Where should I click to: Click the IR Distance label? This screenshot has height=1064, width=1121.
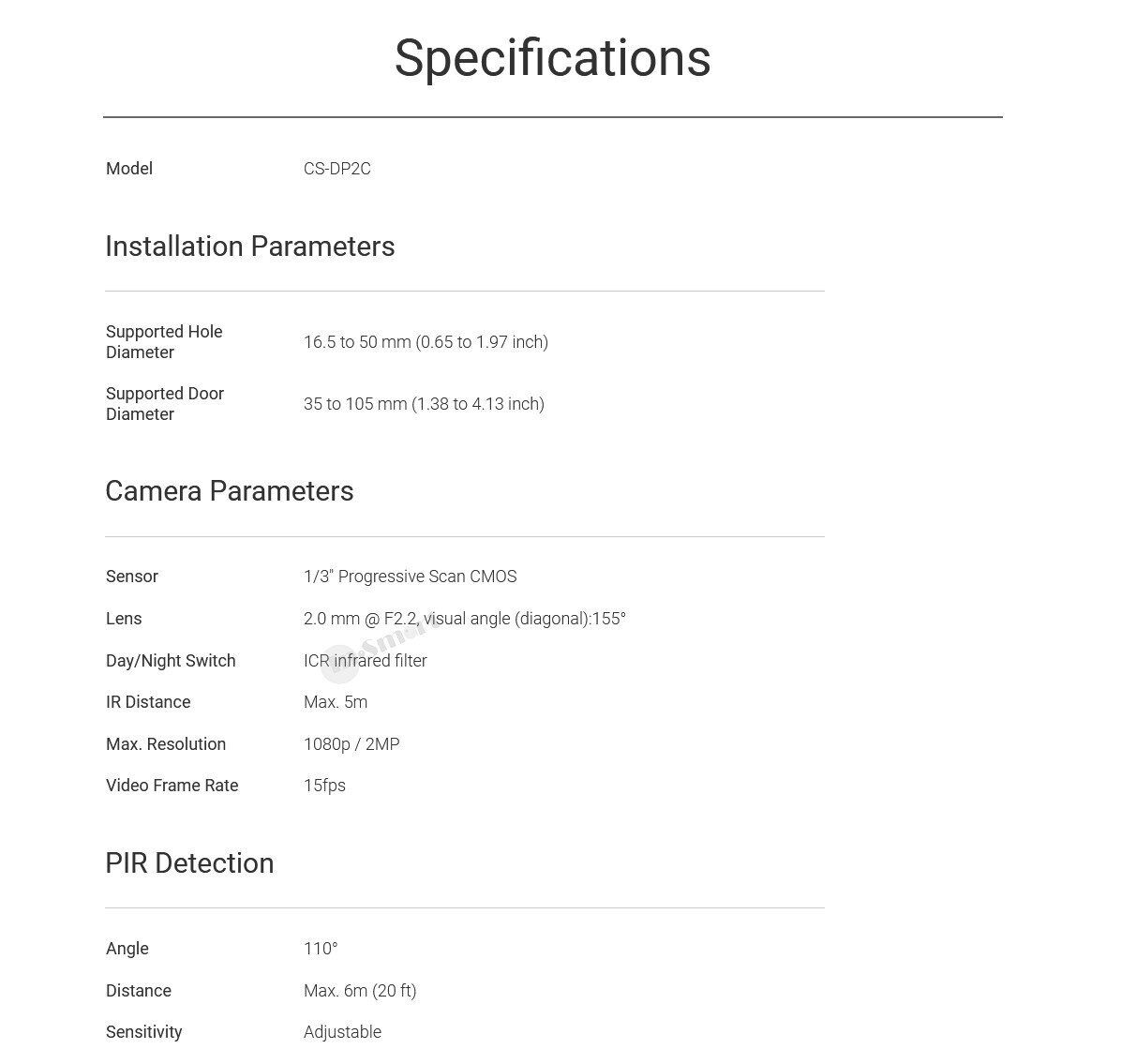(x=148, y=702)
